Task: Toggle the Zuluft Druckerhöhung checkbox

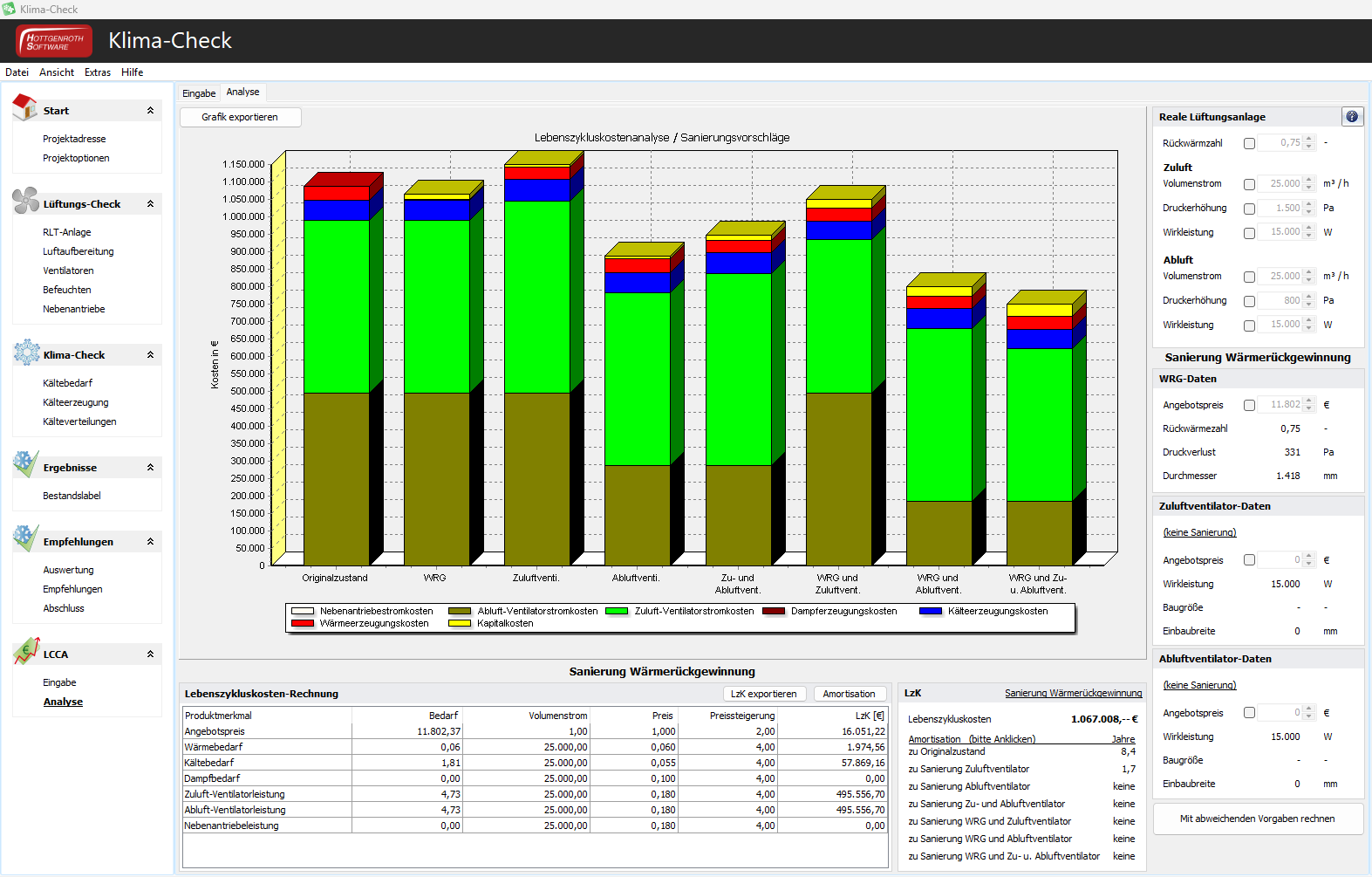Action: click(1249, 209)
